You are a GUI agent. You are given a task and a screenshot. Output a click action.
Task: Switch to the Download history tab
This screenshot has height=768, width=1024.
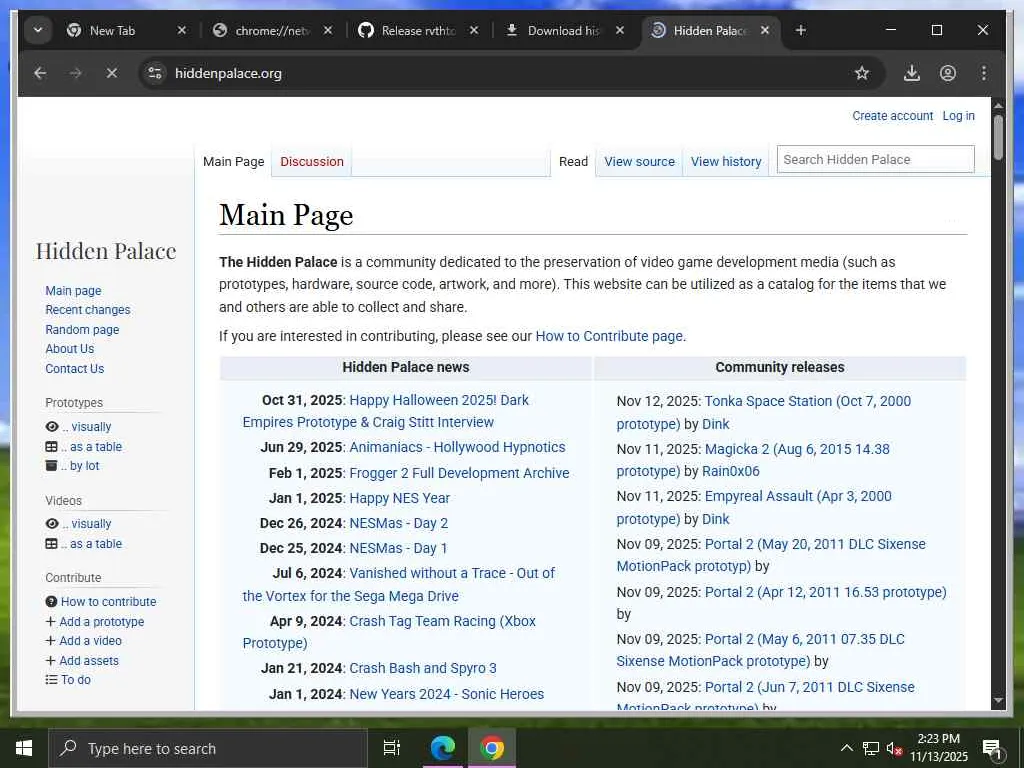point(564,31)
